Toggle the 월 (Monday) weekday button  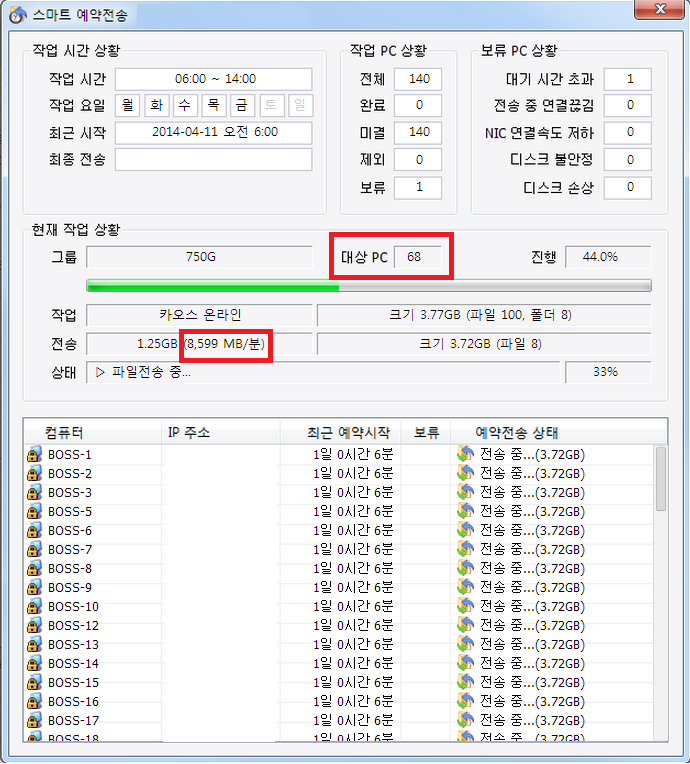click(128, 105)
